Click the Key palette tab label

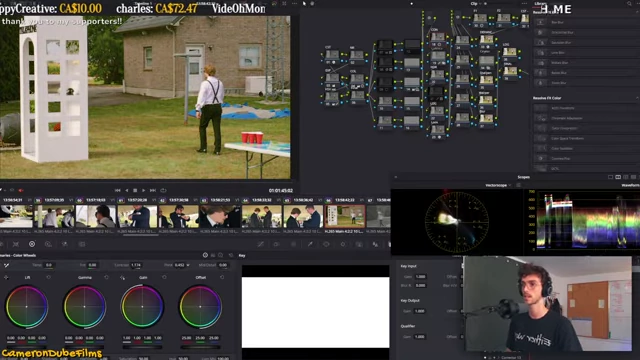click(242, 256)
